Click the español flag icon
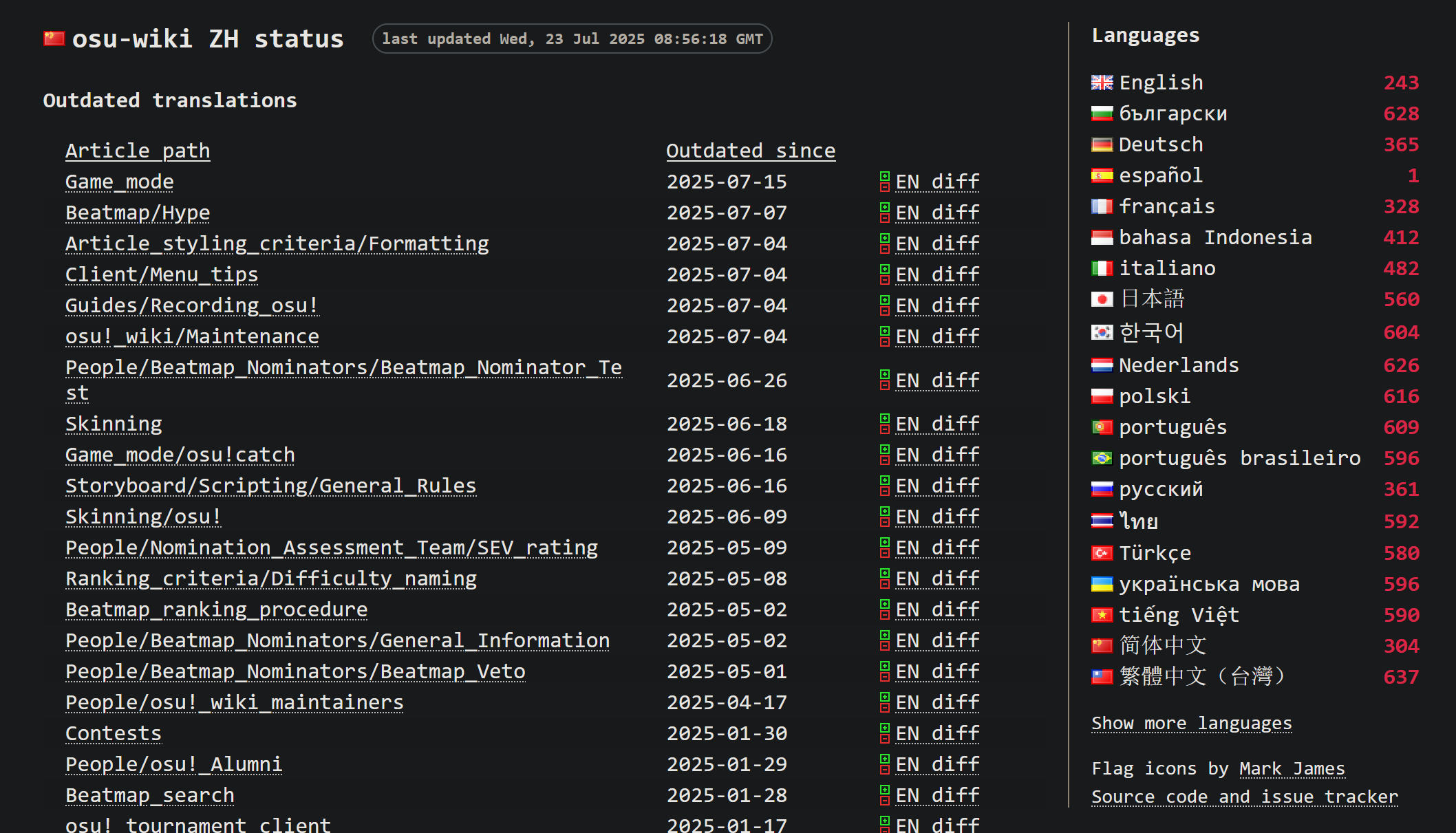This screenshot has width=1456, height=833. click(1102, 175)
